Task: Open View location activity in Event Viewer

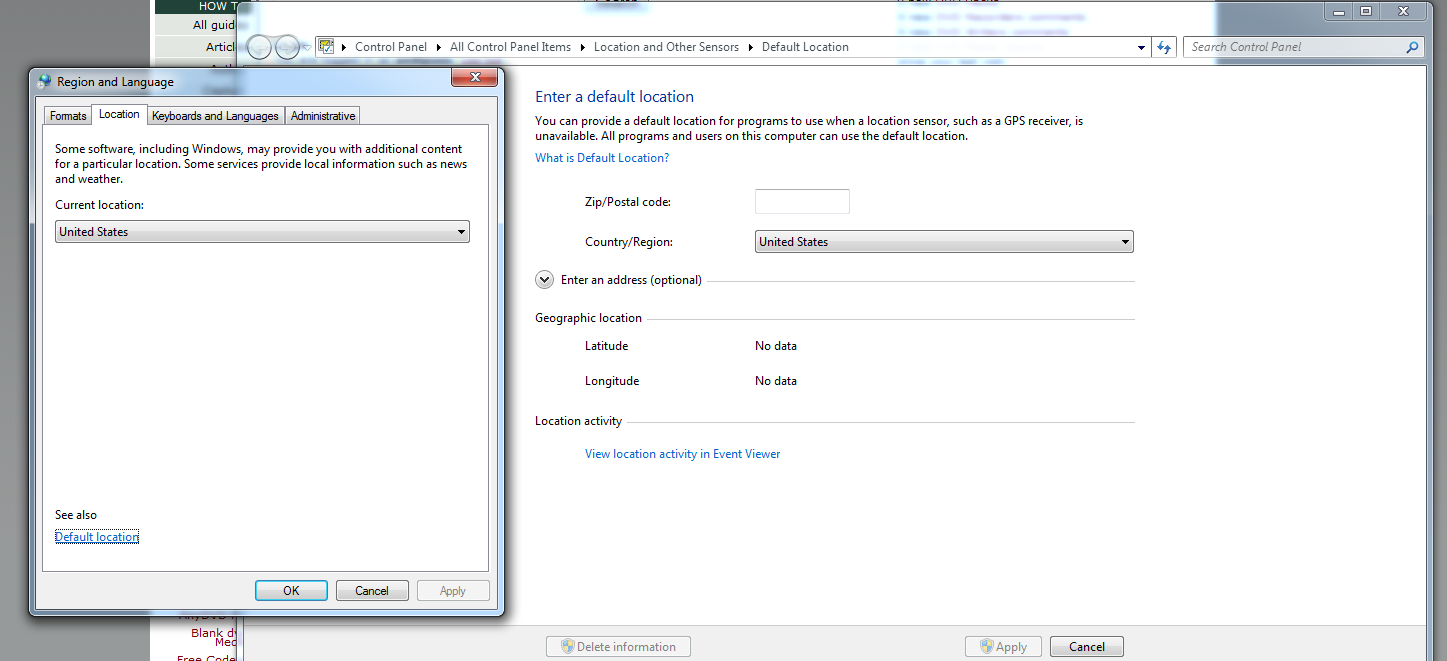Action: 682,454
